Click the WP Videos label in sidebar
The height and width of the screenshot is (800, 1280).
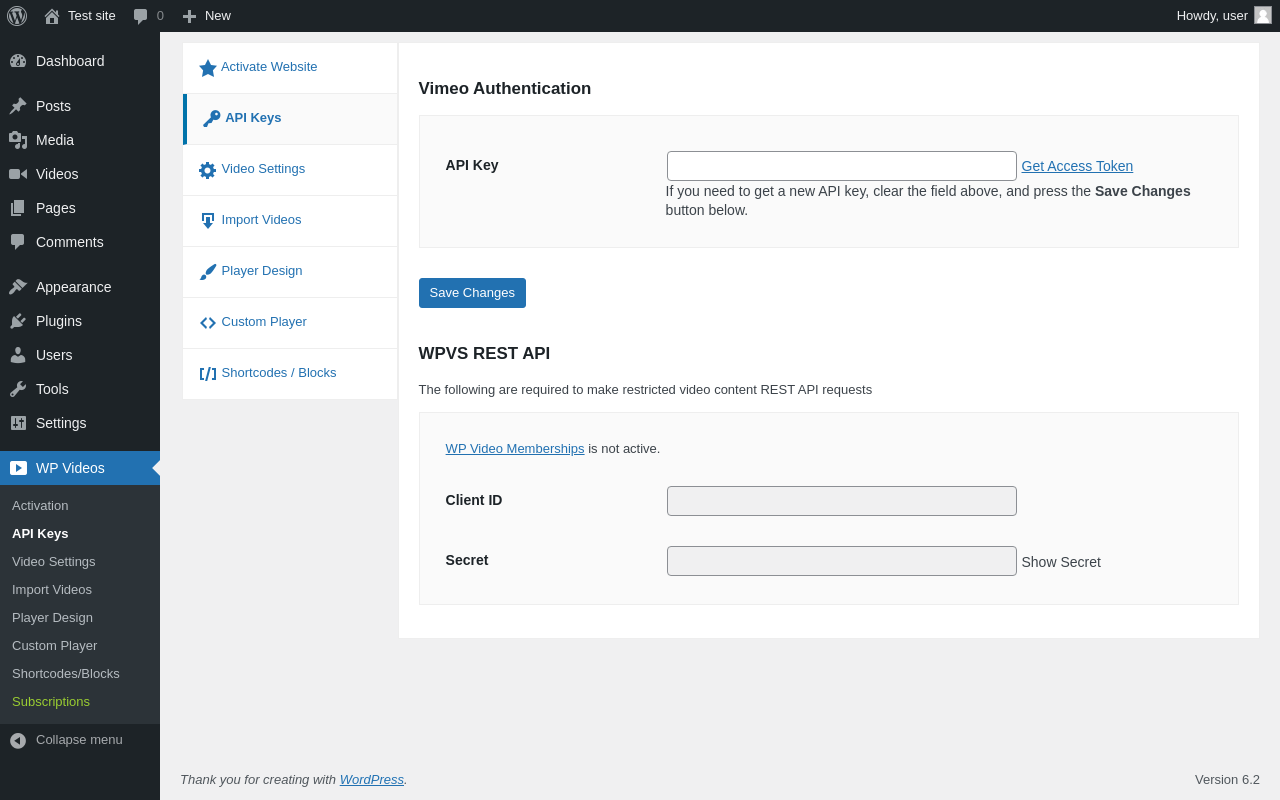70,468
